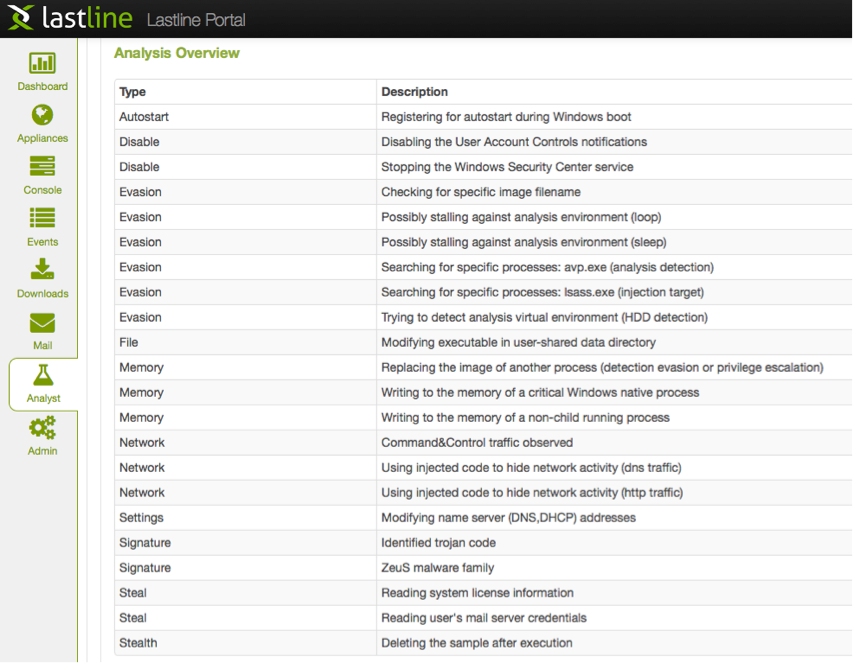Navigate to the Events view
The height and width of the screenshot is (663, 853).
(42, 226)
